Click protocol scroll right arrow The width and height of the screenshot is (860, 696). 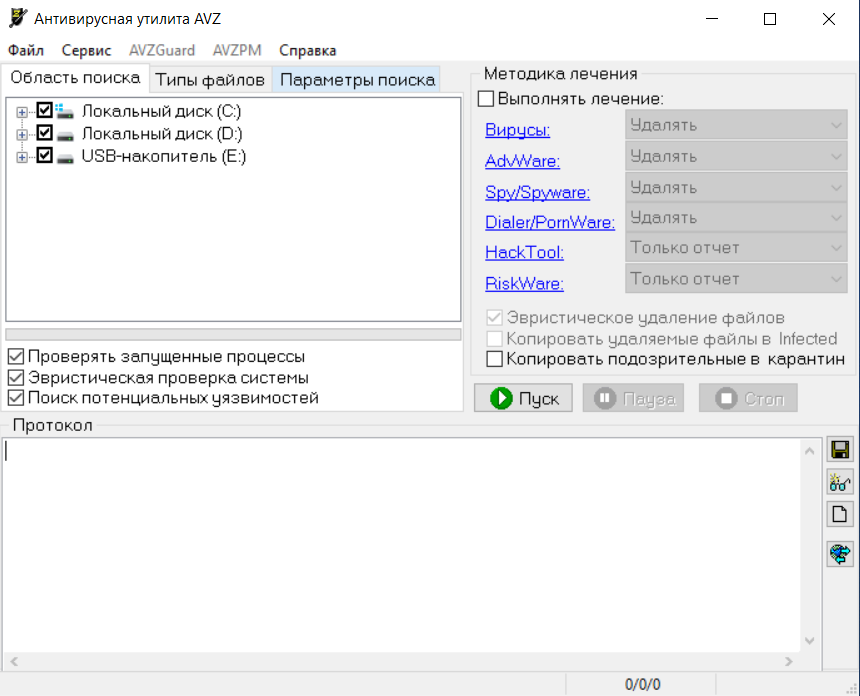click(789, 661)
